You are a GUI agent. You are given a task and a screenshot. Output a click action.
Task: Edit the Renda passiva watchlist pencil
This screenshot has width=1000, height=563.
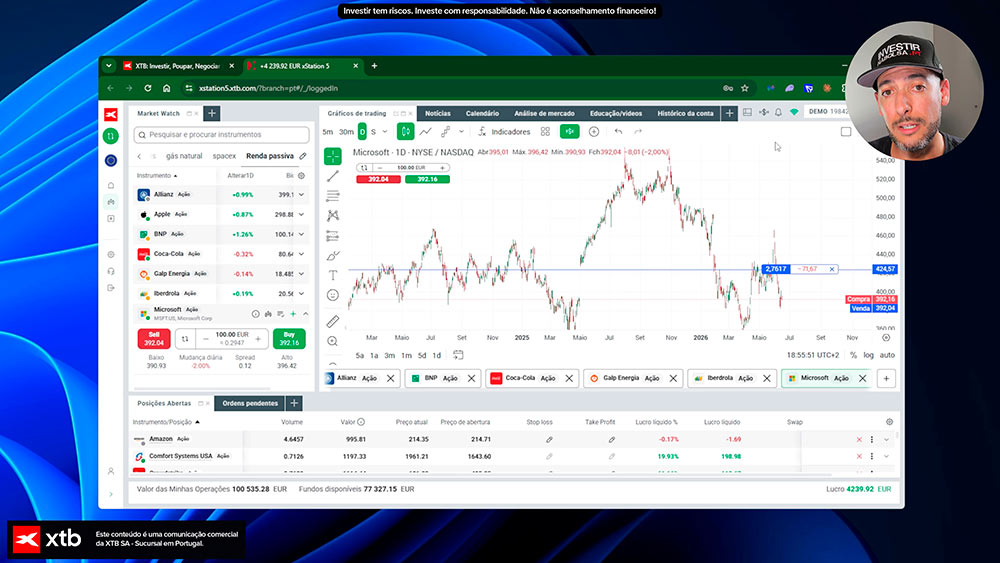[303, 156]
